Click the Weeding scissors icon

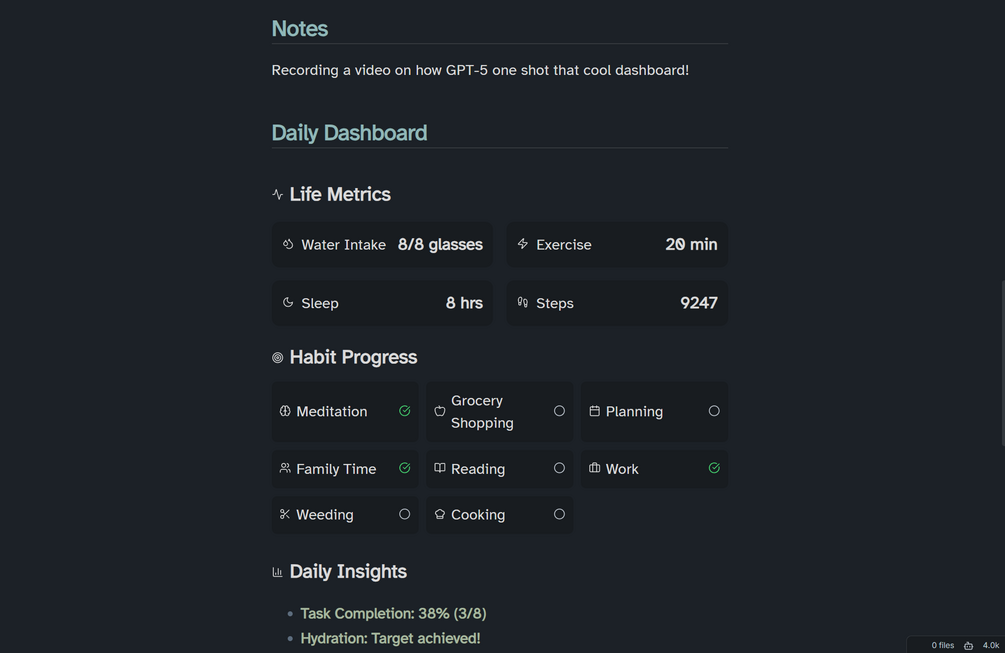coord(285,514)
